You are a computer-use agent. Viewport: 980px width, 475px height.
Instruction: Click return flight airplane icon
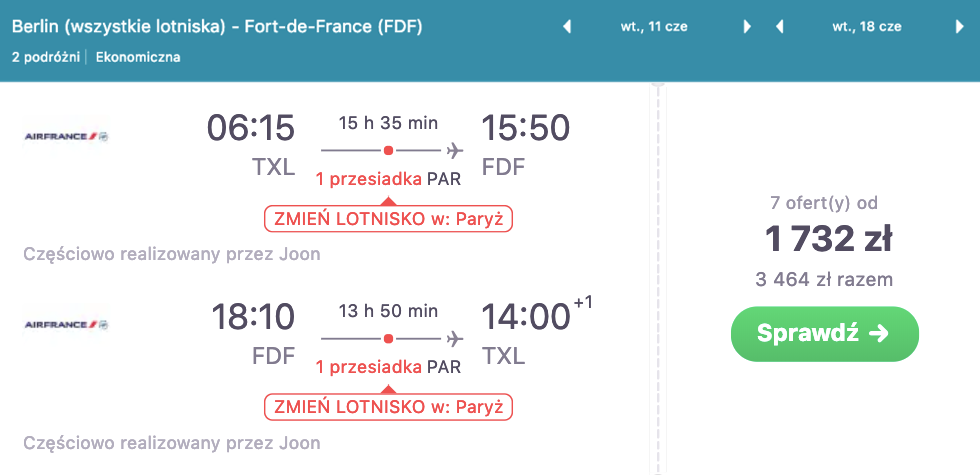pyautogui.click(x=455, y=338)
